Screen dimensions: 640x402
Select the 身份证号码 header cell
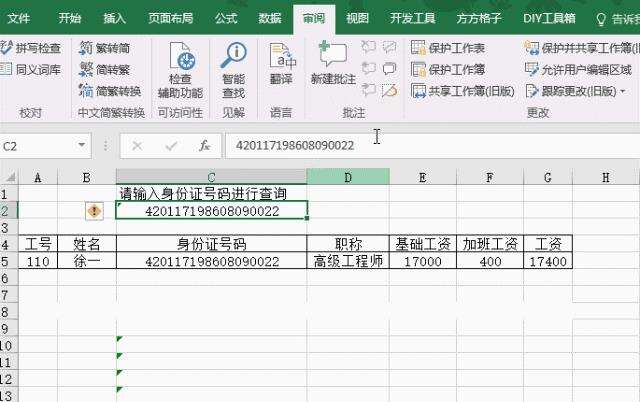[x=211, y=244]
